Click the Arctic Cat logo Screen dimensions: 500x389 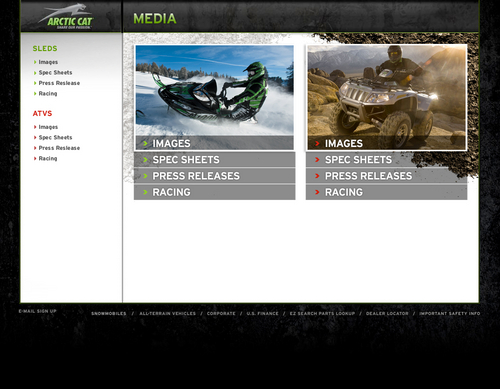coord(67,17)
